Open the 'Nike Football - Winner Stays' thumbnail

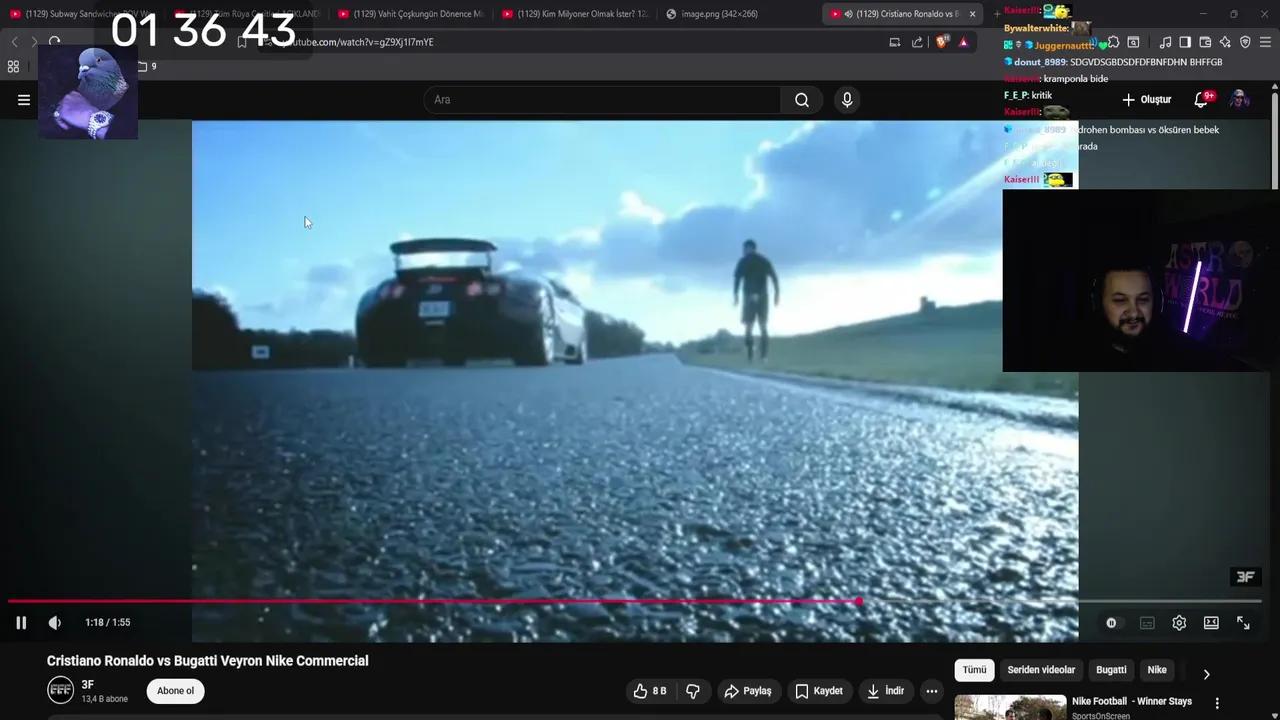coord(1010,707)
